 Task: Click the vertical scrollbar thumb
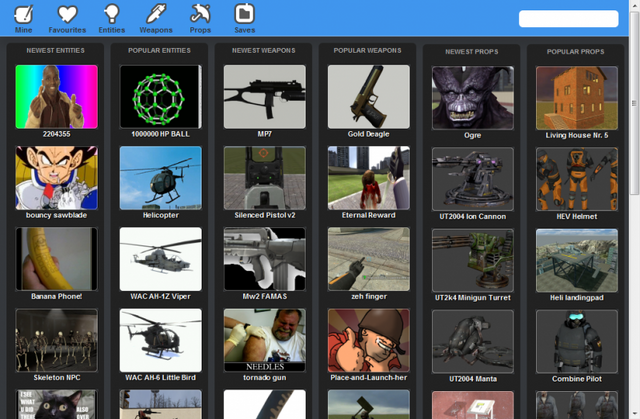pos(634,103)
